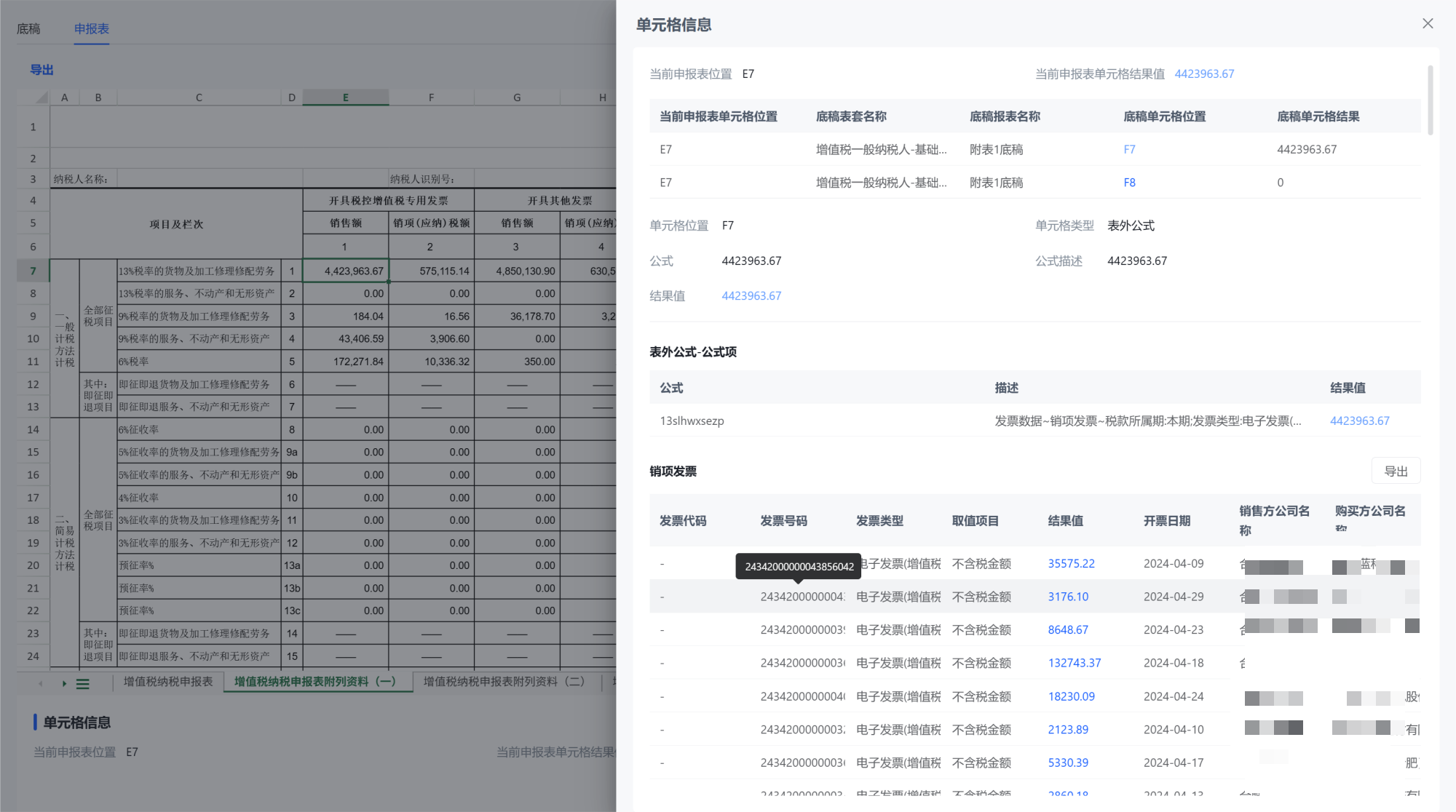Screen dimensions: 1456x812
Task: Select column F header in spreadsheet
Action: [431, 97]
